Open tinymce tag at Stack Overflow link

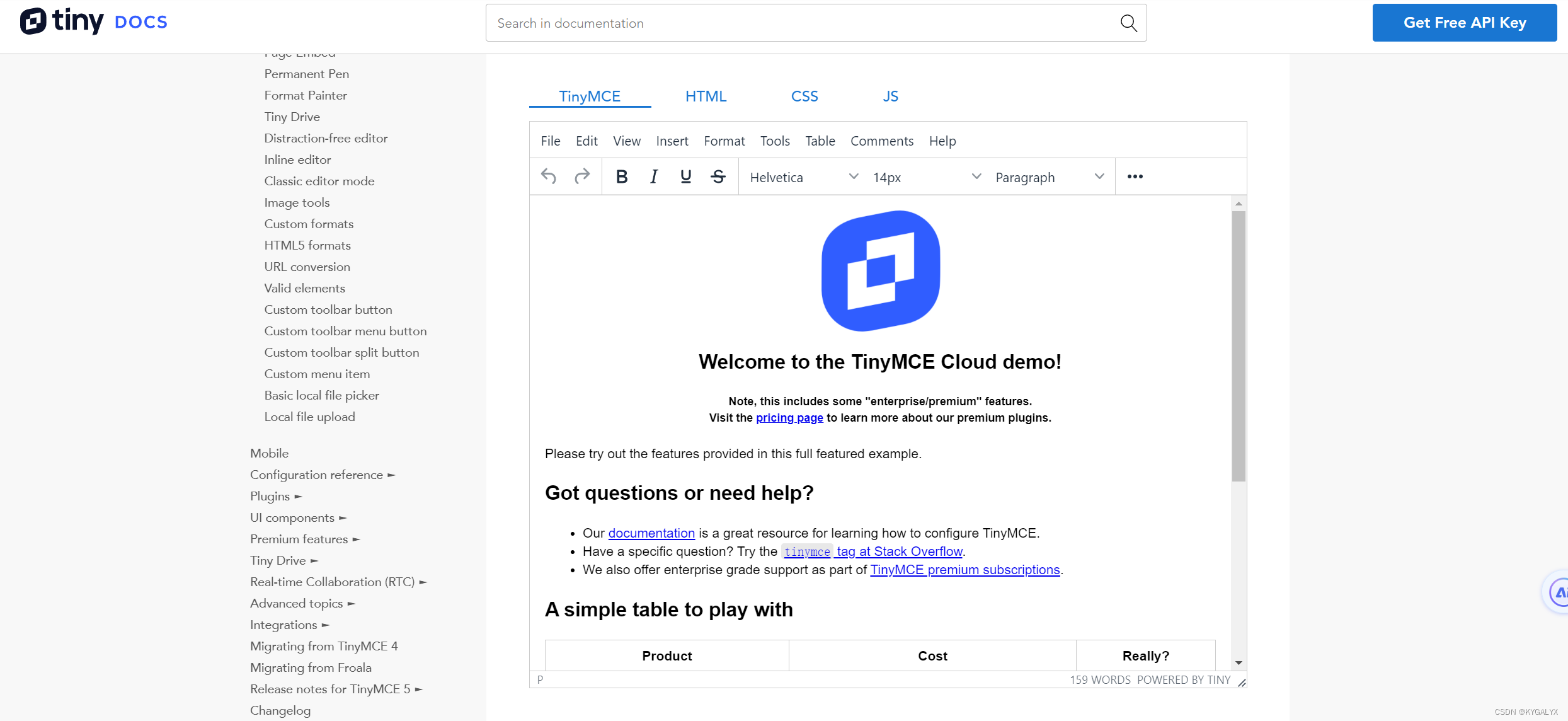(873, 551)
